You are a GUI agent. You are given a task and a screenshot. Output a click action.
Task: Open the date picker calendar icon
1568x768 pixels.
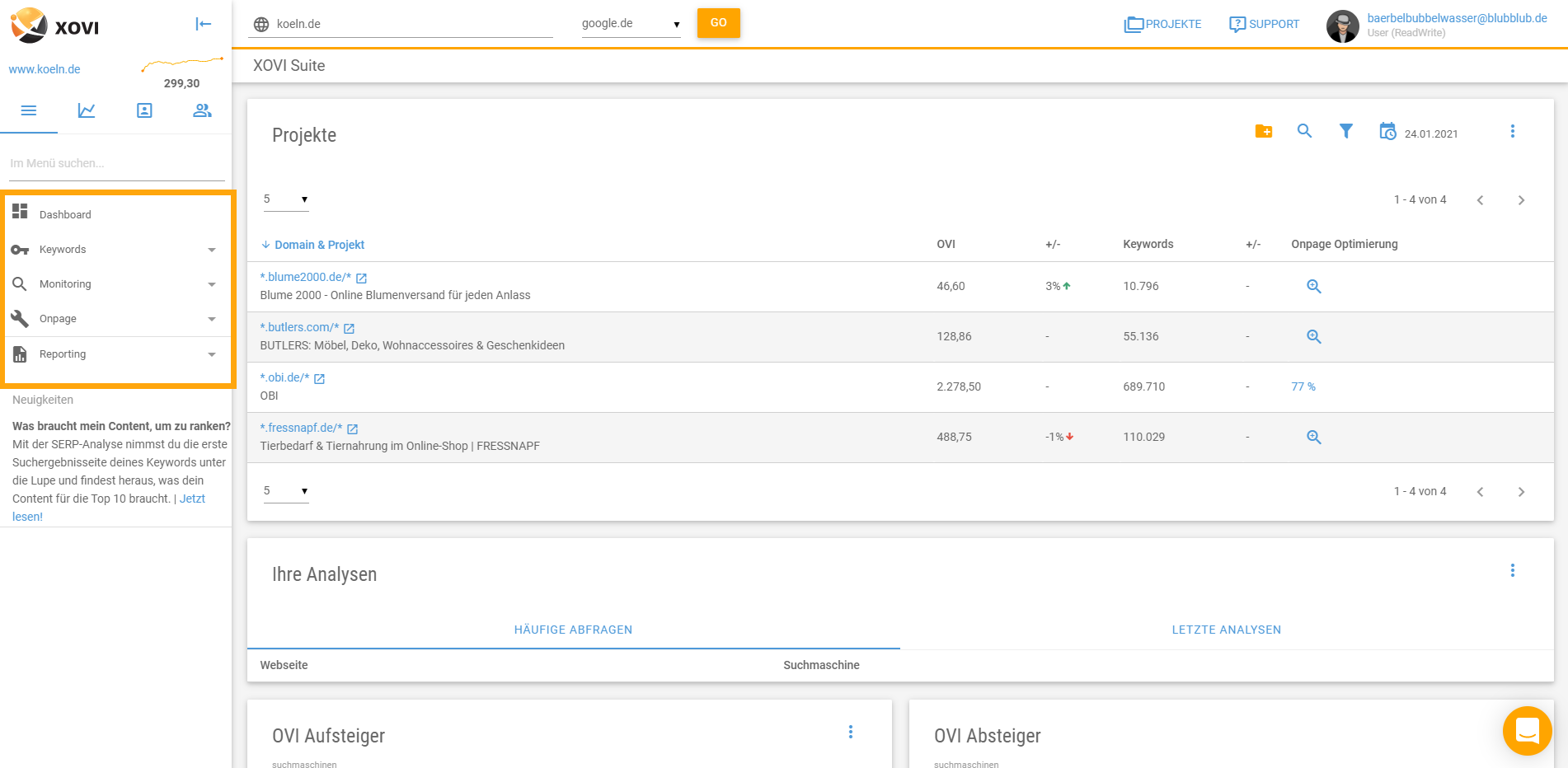pyautogui.click(x=1387, y=131)
